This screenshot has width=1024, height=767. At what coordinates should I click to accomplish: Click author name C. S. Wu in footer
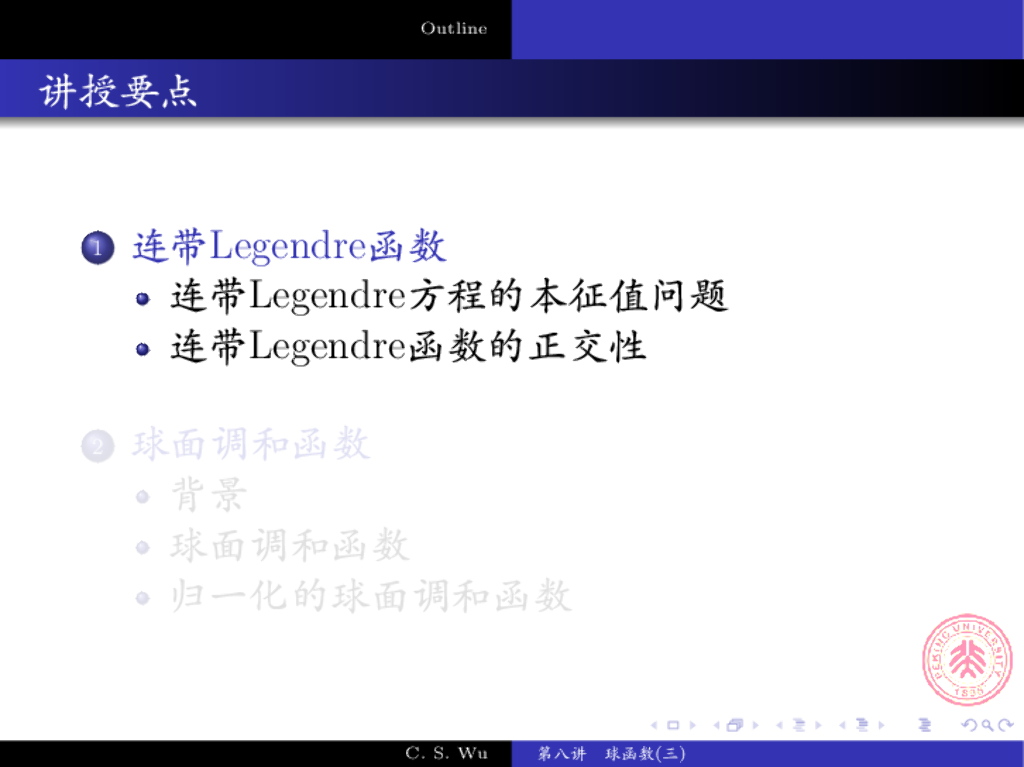click(446, 753)
